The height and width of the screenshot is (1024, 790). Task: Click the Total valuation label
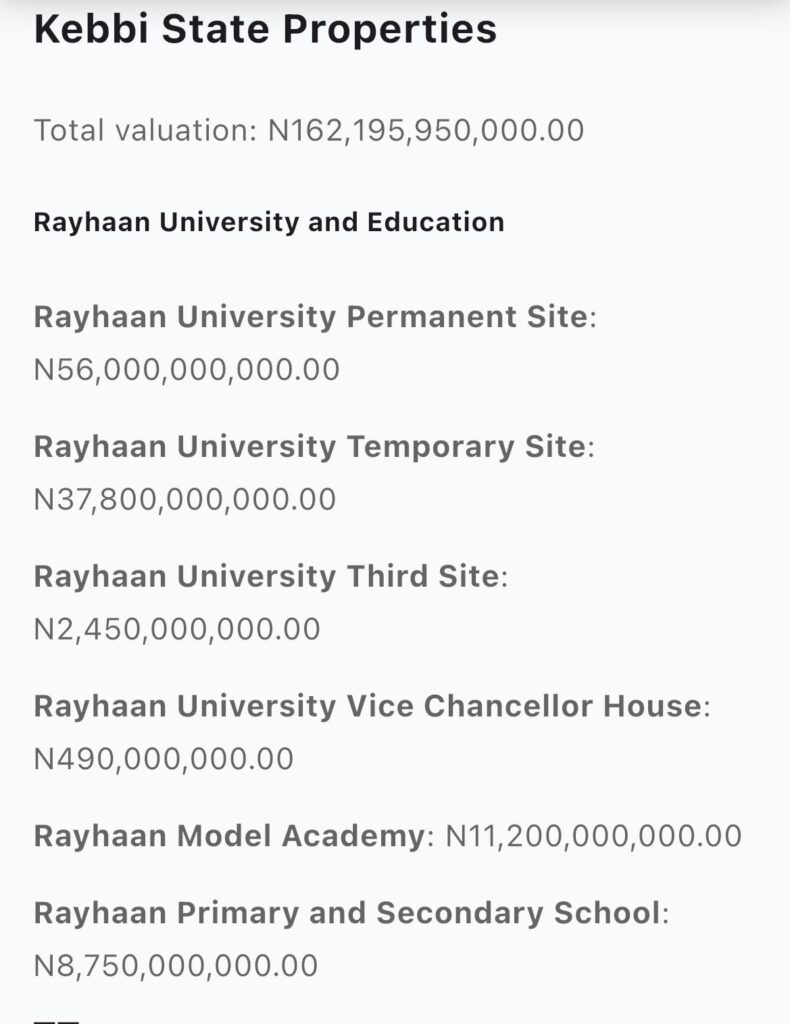click(x=145, y=130)
